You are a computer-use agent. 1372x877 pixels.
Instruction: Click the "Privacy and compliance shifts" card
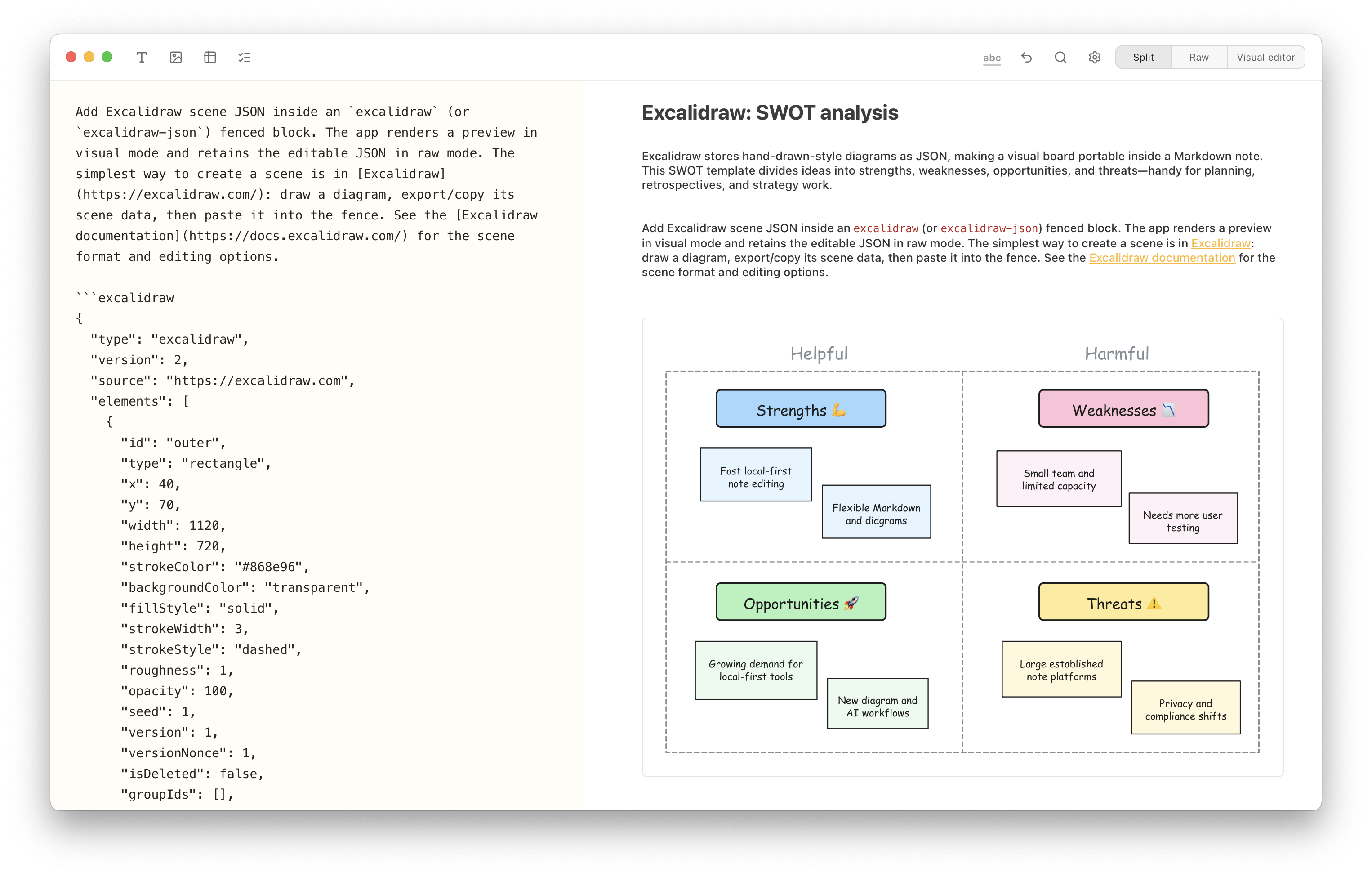1186,708
